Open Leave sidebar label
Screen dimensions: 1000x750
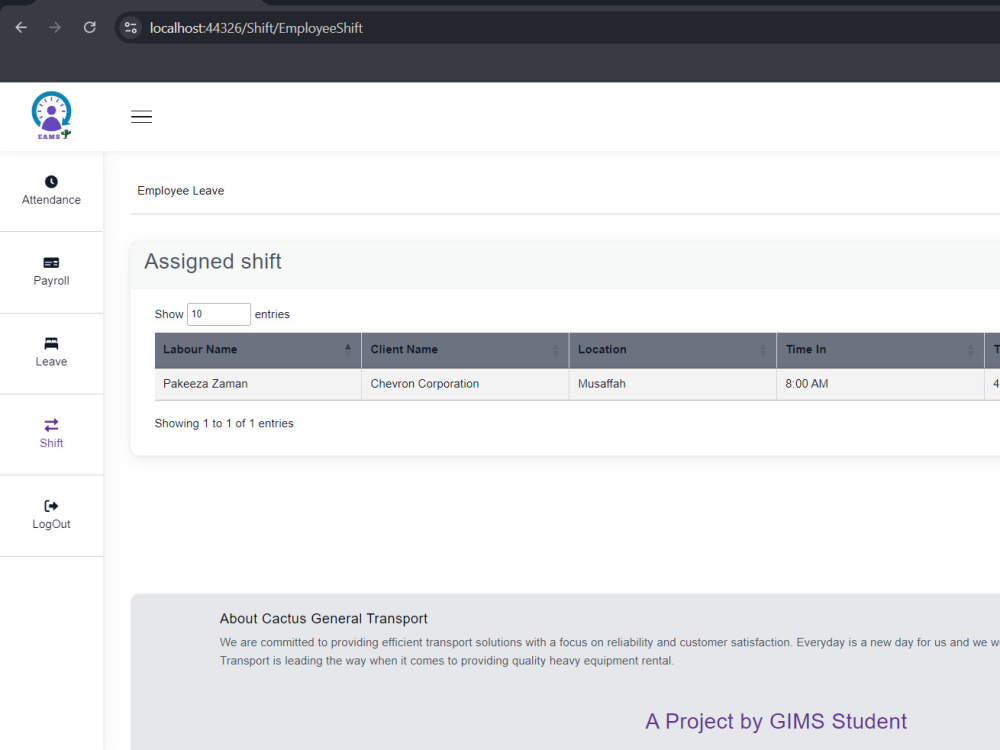coord(51,362)
